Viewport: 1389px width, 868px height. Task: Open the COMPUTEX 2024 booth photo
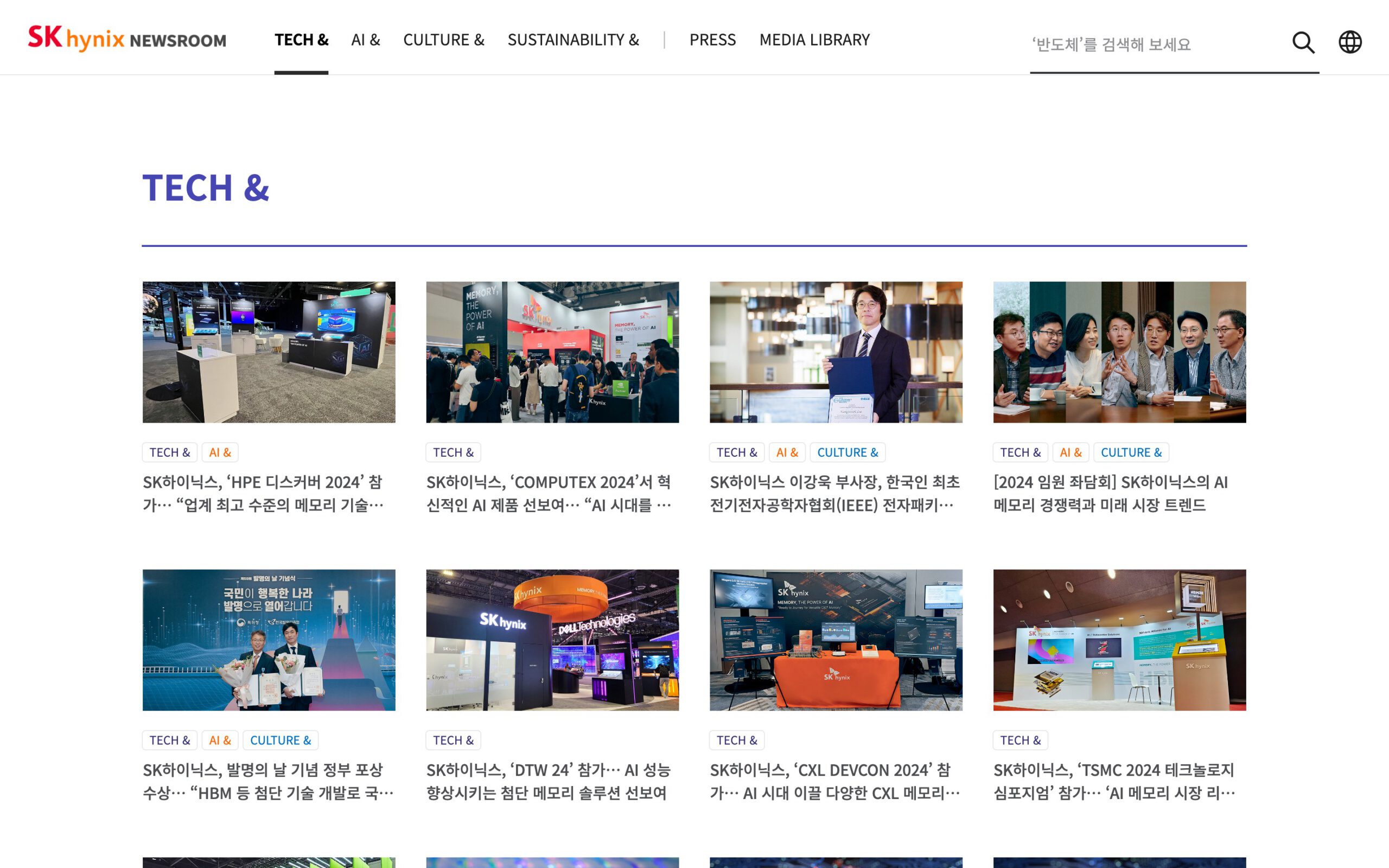pos(552,352)
